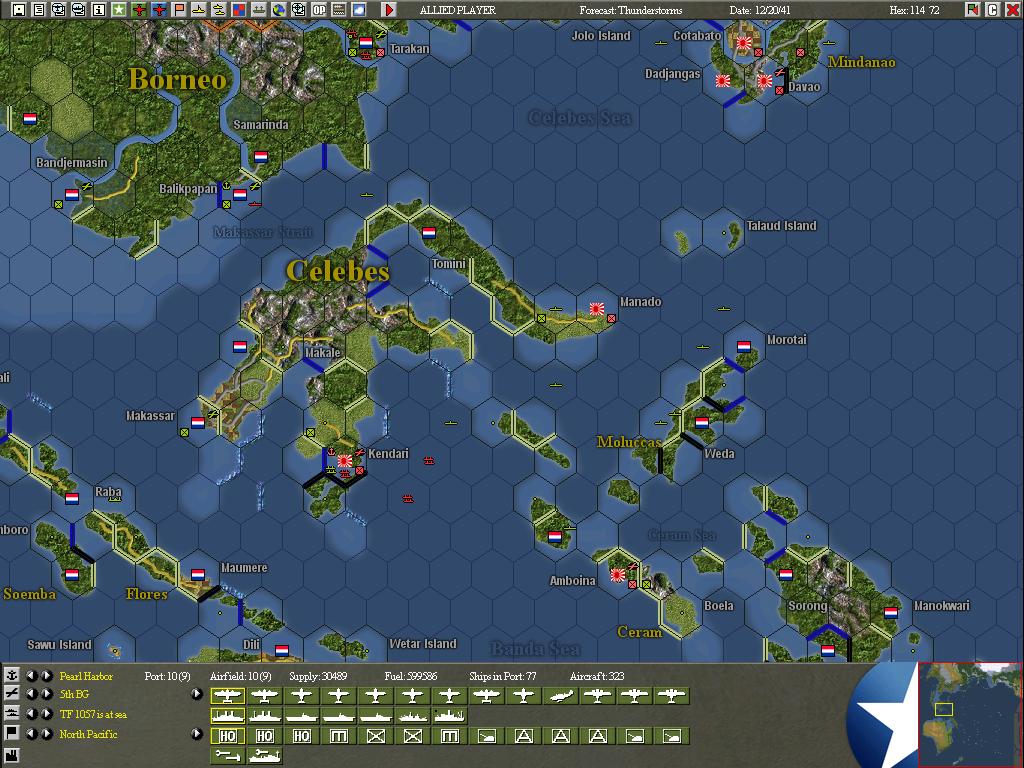Screen dimensions: 1024x768
Task: Click the 'Ships in Port: 77' value
Action: click(503, 676)
